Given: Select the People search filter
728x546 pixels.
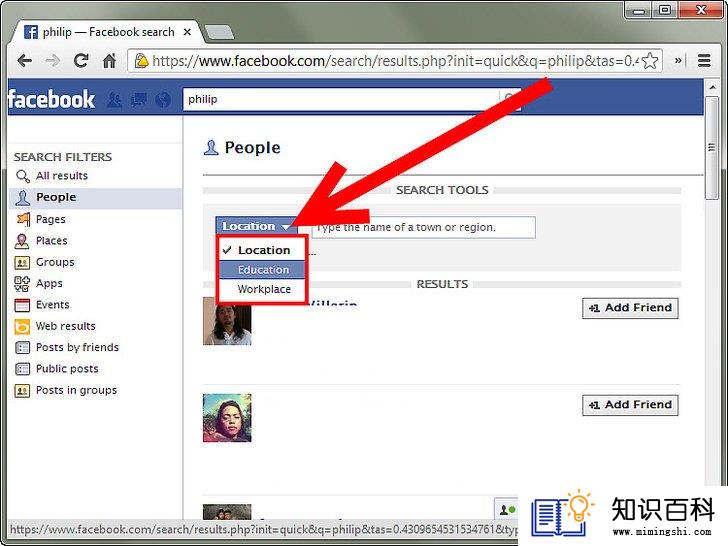Looking at the screenshot, I should [x=95, y=197].
